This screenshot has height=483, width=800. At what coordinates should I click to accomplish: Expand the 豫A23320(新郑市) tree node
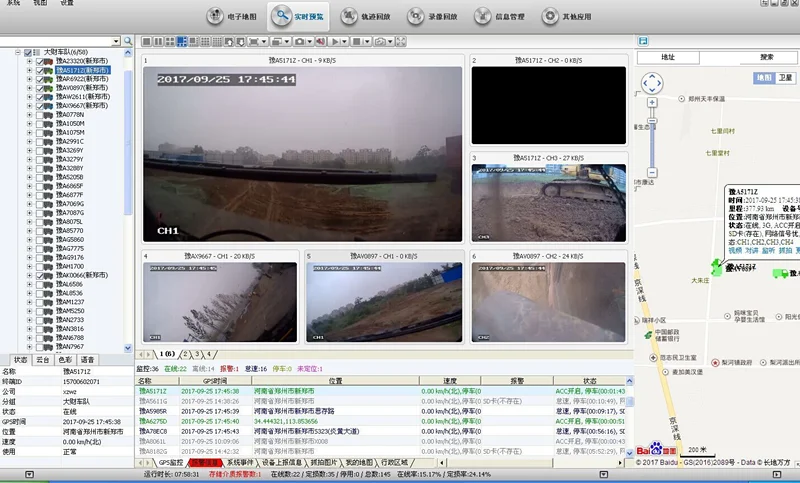[29, 61]
